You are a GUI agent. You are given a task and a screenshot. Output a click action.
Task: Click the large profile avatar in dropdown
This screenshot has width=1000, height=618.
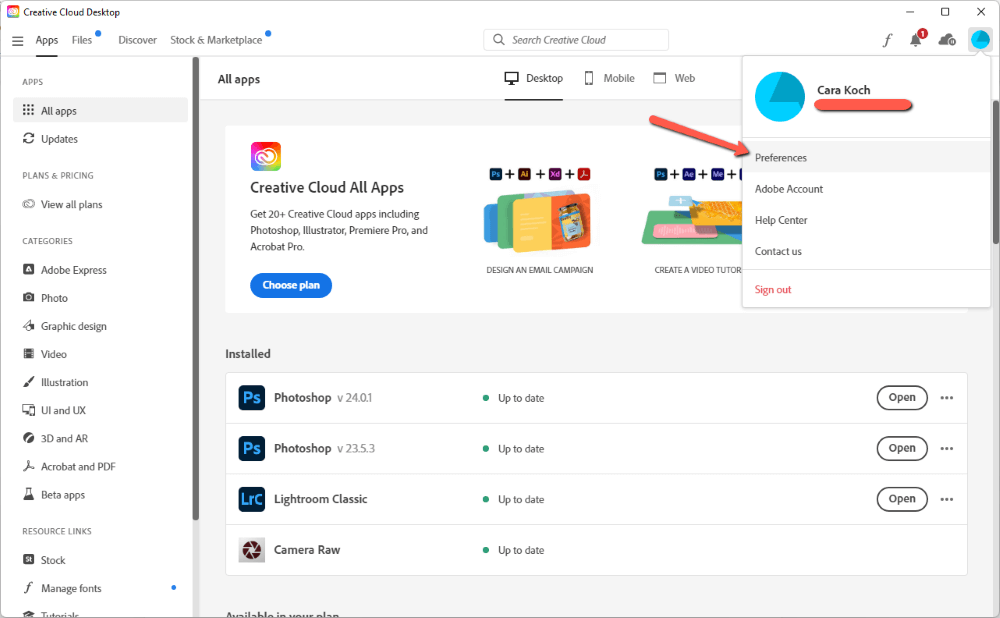779,96
